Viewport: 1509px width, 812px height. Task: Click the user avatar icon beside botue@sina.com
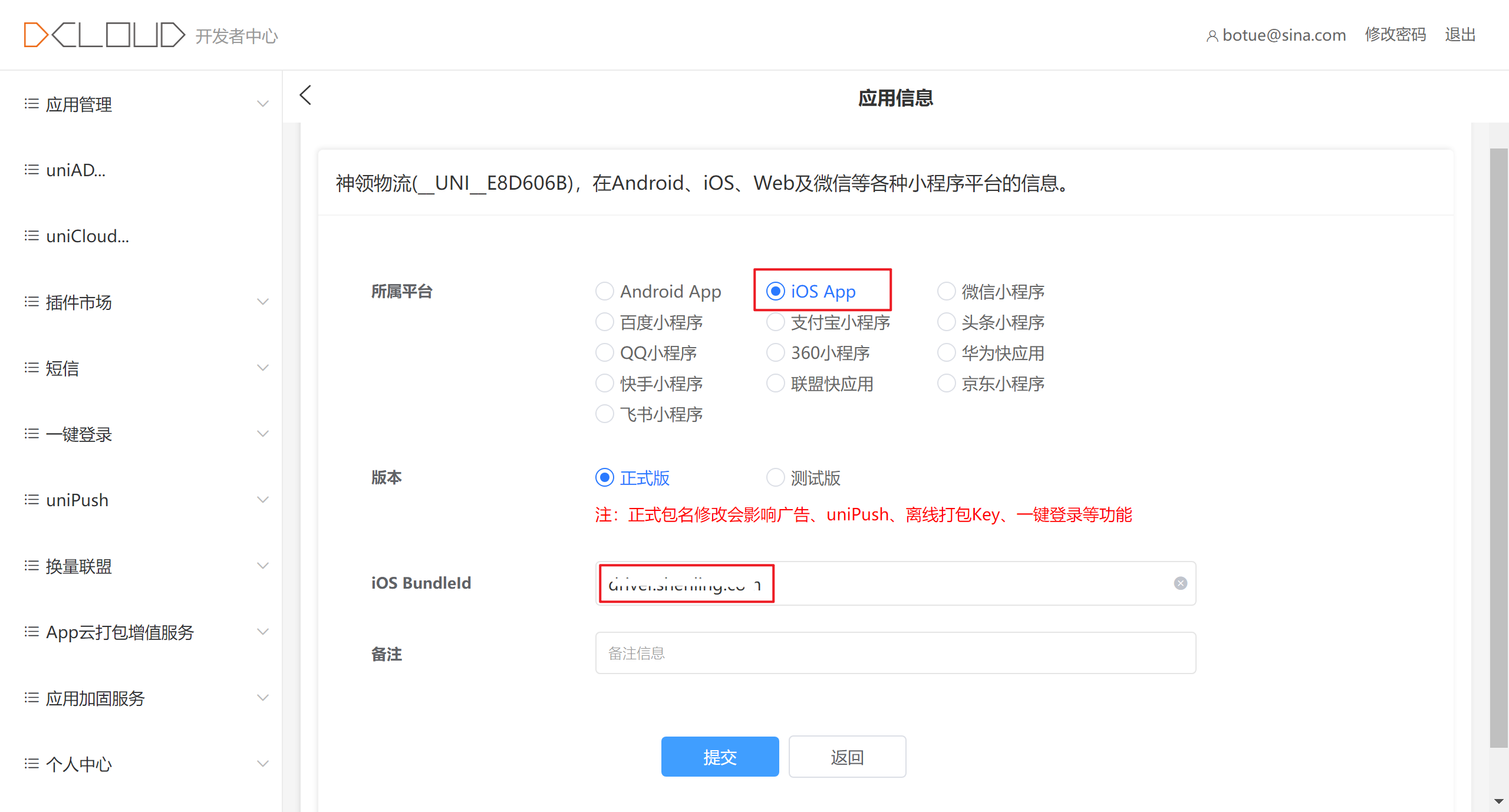coord(1212,36)
